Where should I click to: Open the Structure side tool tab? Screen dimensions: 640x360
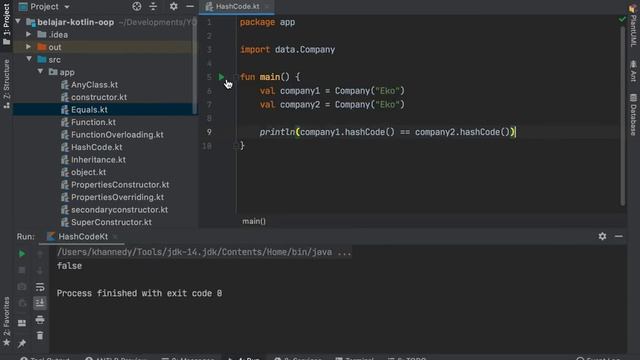(x=6, y=84)
